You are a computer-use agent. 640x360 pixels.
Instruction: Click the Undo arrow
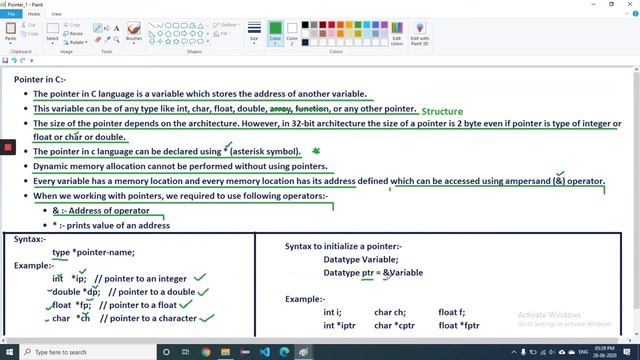[14, 60]
